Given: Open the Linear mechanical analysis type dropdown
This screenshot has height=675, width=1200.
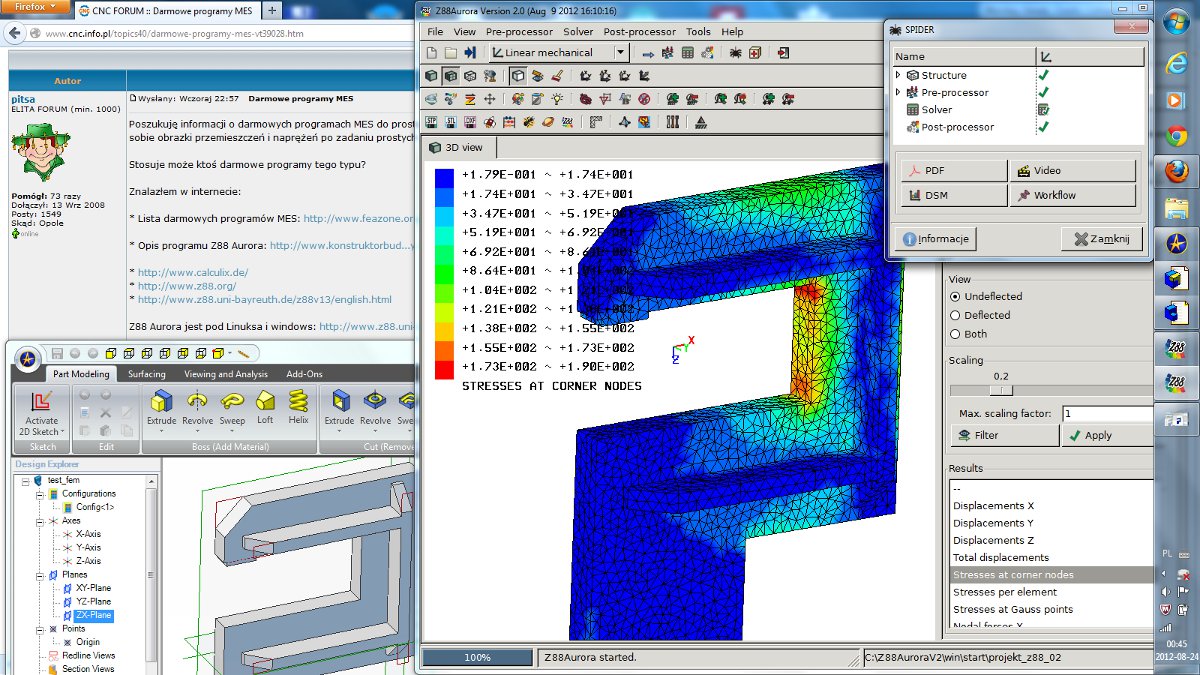Looking at the screenshot, I should pos(620,53).
